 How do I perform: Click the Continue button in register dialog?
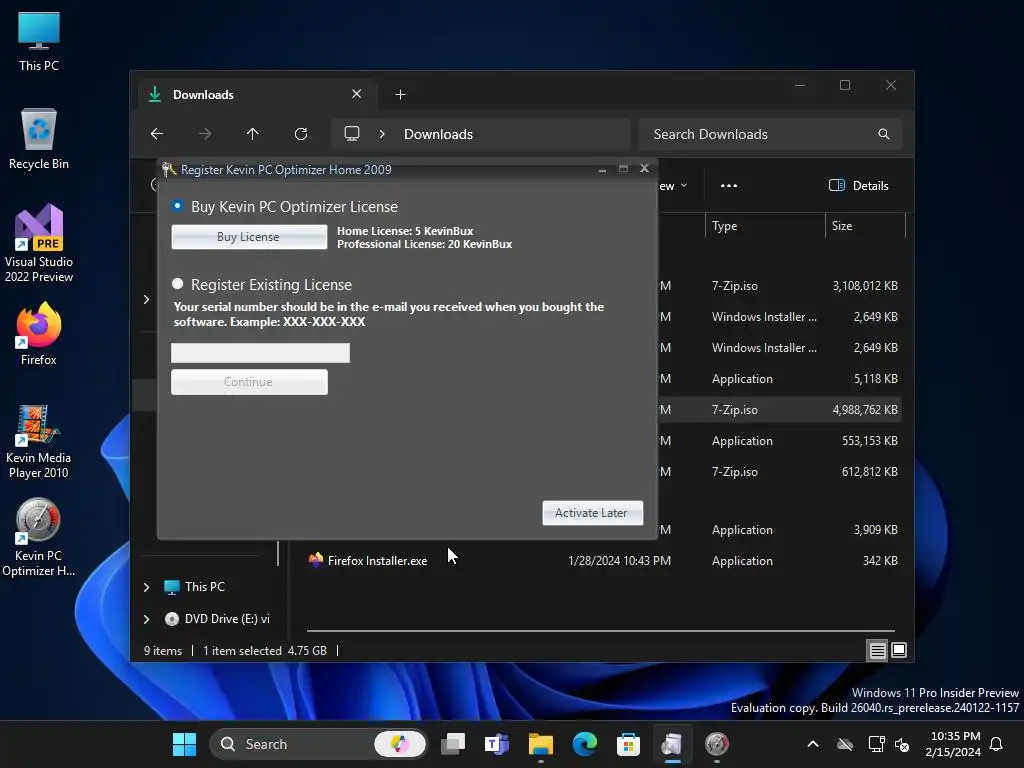point(249,381)
